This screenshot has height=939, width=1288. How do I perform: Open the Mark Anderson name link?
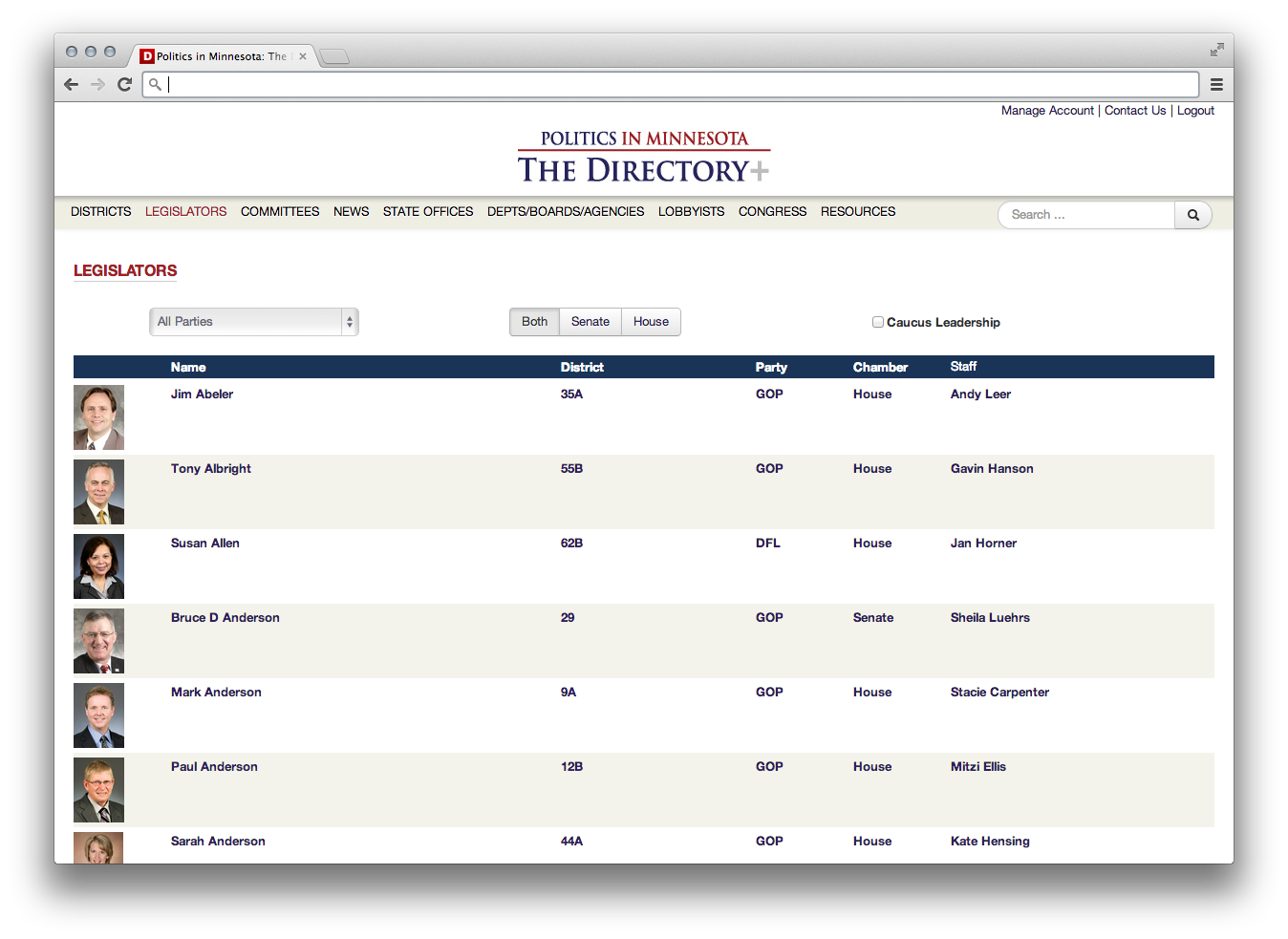coord(216,692)
